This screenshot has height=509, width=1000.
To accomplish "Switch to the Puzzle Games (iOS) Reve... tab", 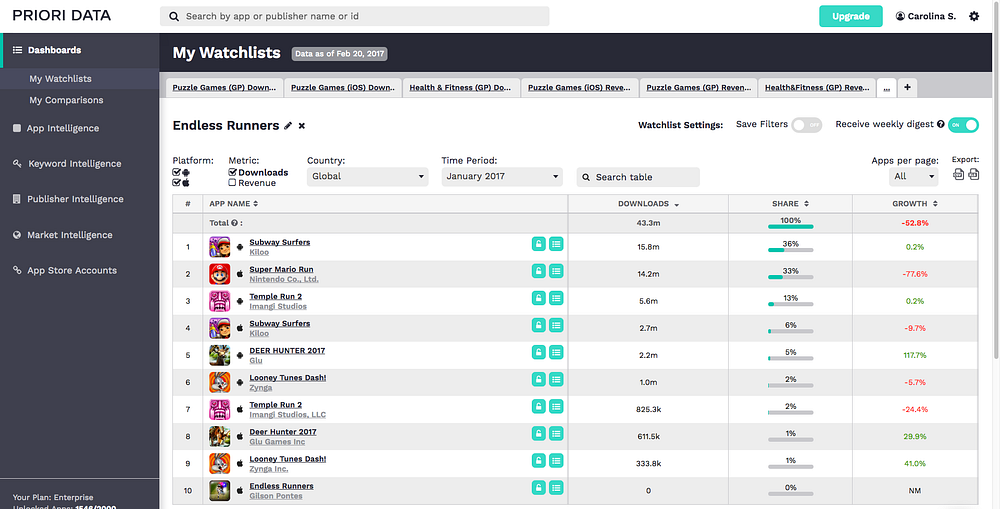I will [580, 88].
